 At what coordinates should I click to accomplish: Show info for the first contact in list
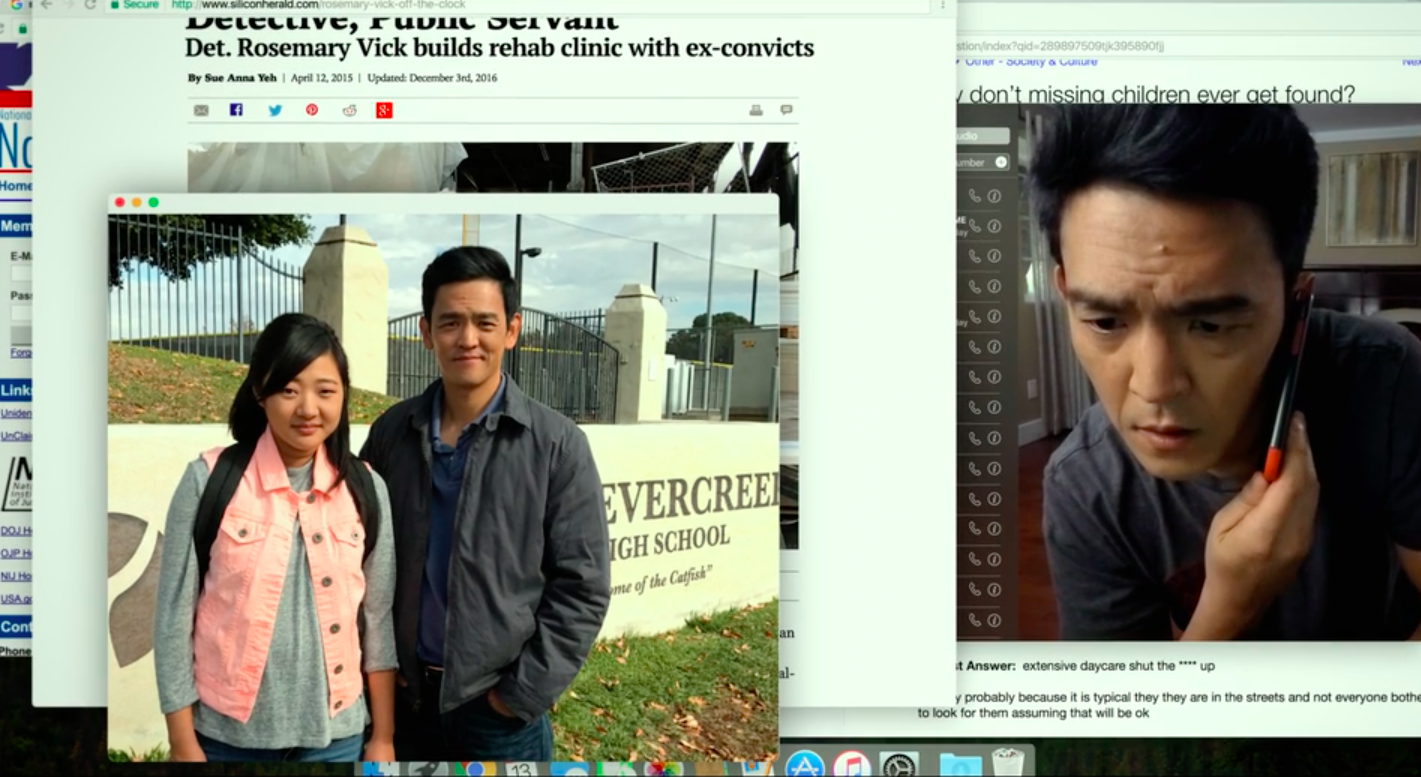click(x=994, y=196)
